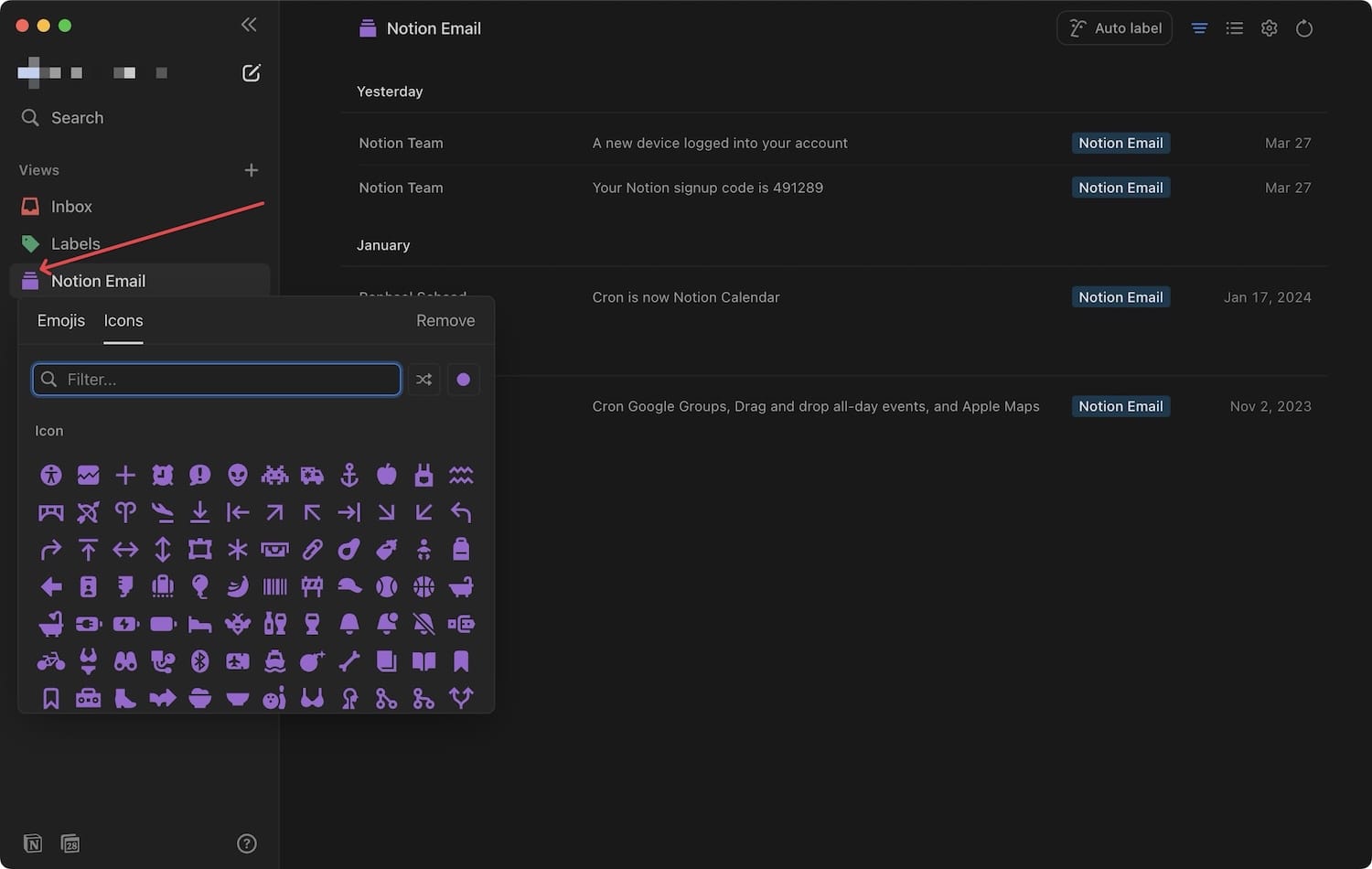
Task: Pick the accessibility person icon
Action: tap(51, 475)
